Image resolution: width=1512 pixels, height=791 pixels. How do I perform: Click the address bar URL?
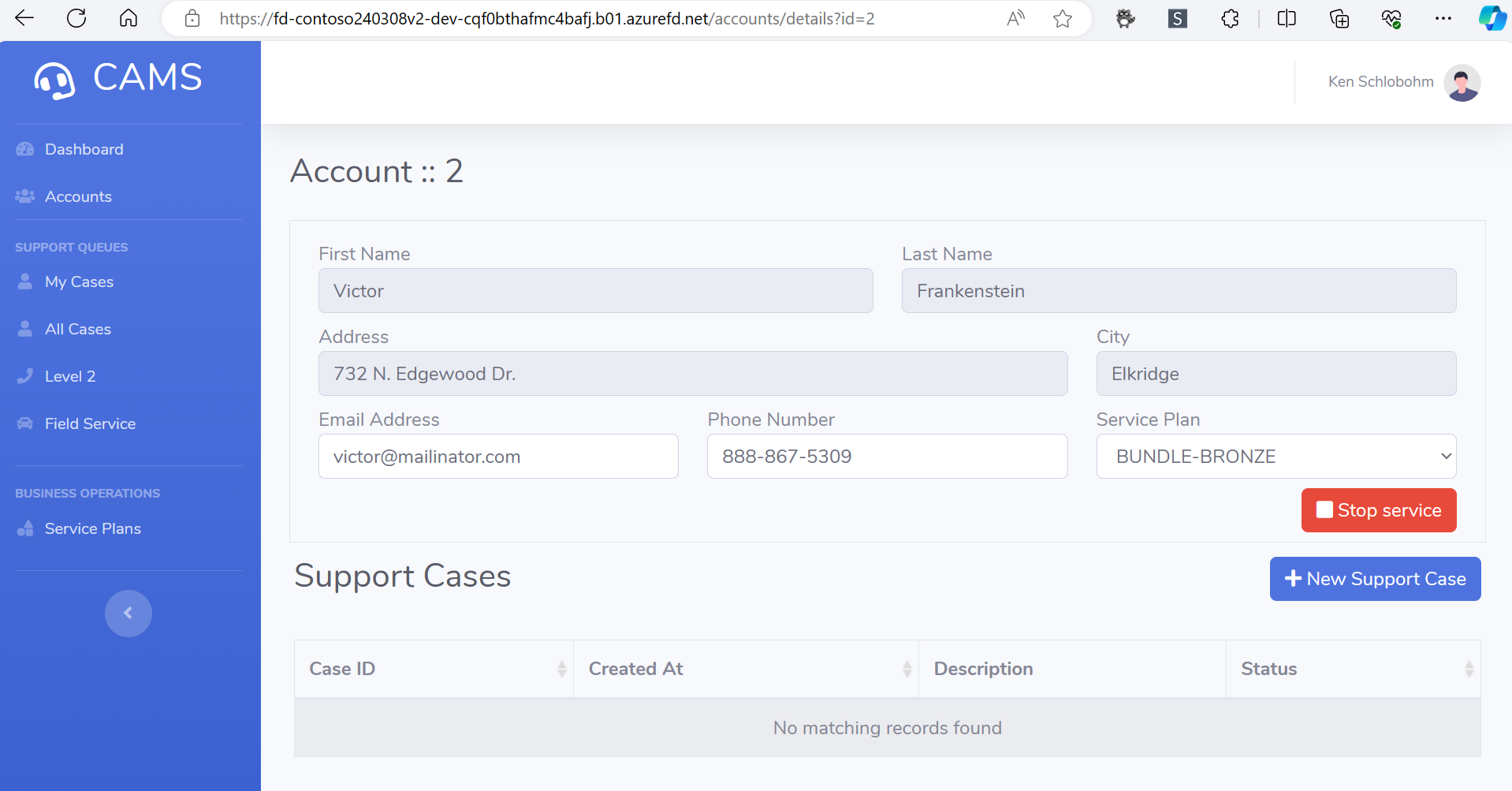pyautogui.click(x=547, y=19)
